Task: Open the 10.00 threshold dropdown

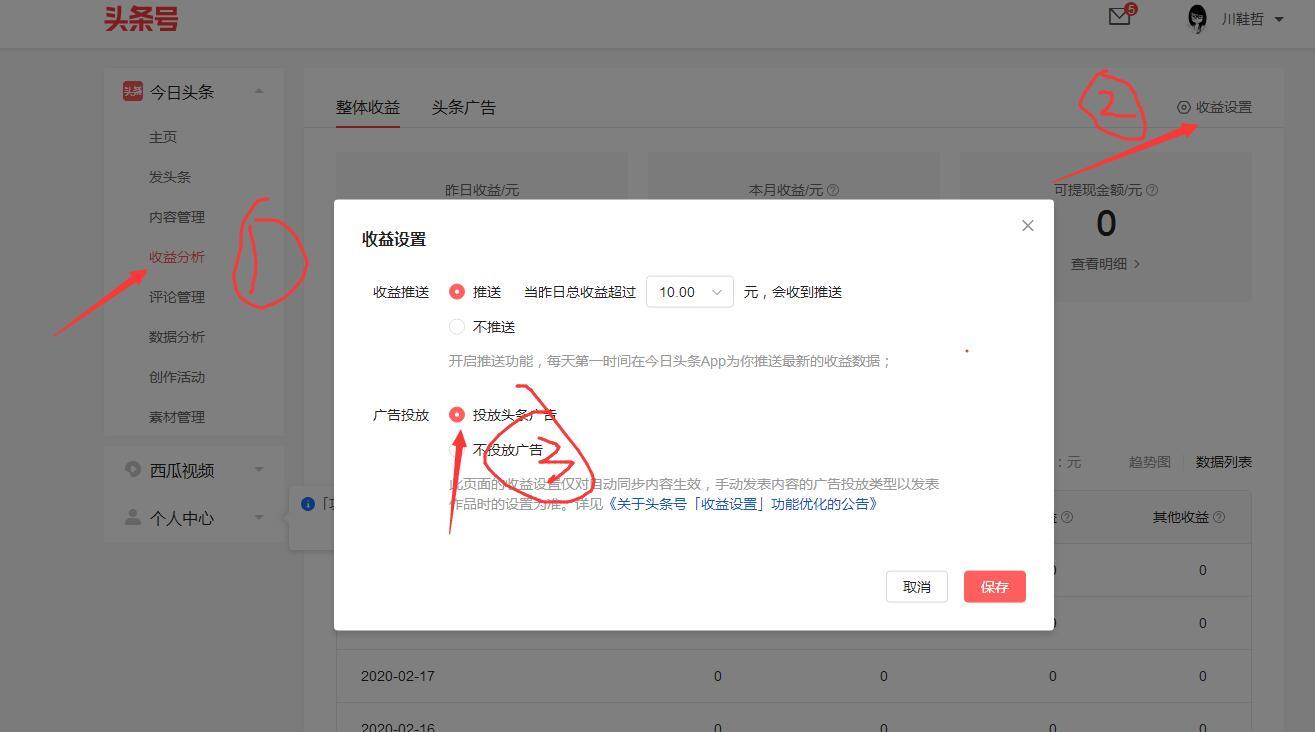Action: (690, 292)
